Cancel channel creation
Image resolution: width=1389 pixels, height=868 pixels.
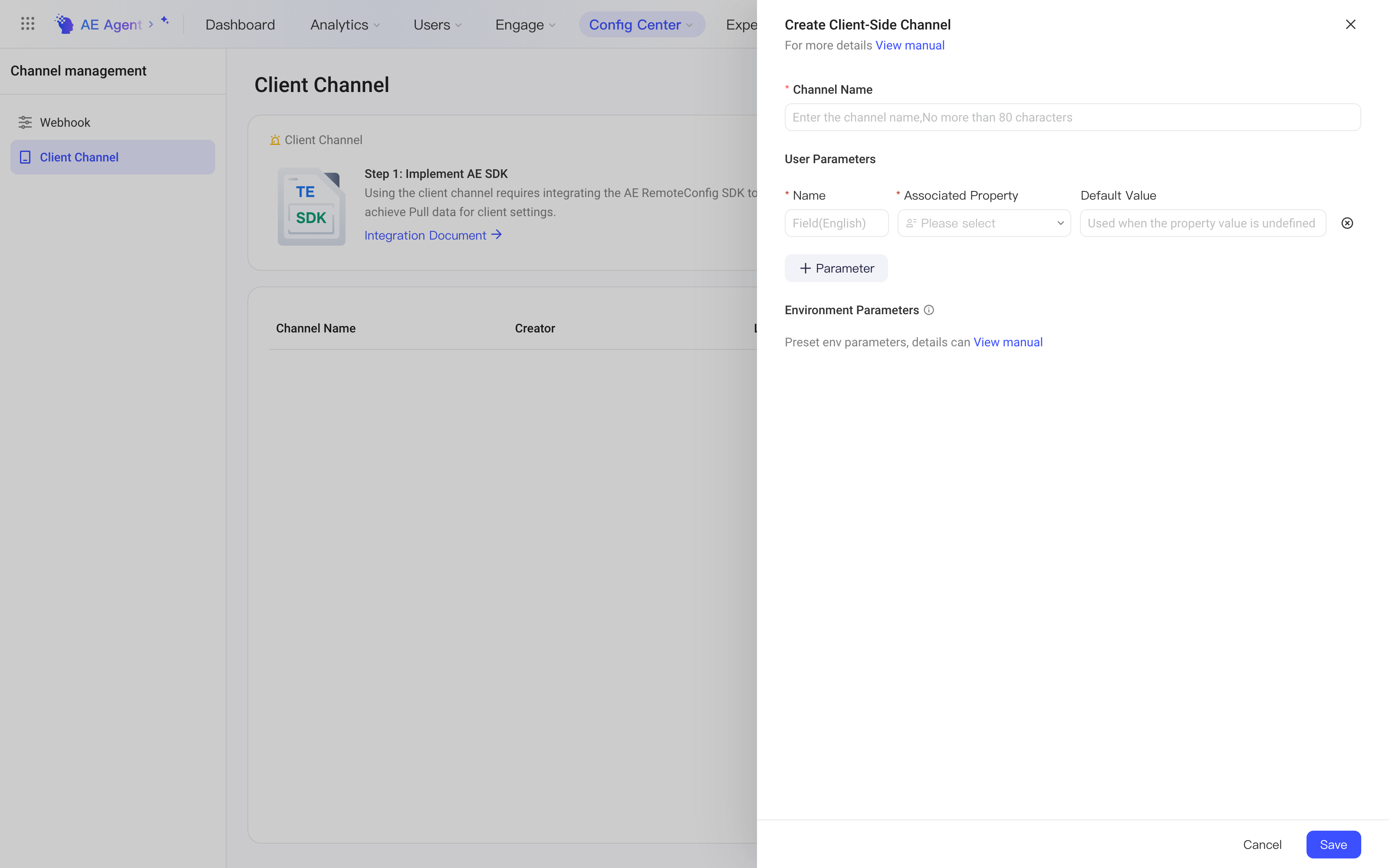point(1261,845)
